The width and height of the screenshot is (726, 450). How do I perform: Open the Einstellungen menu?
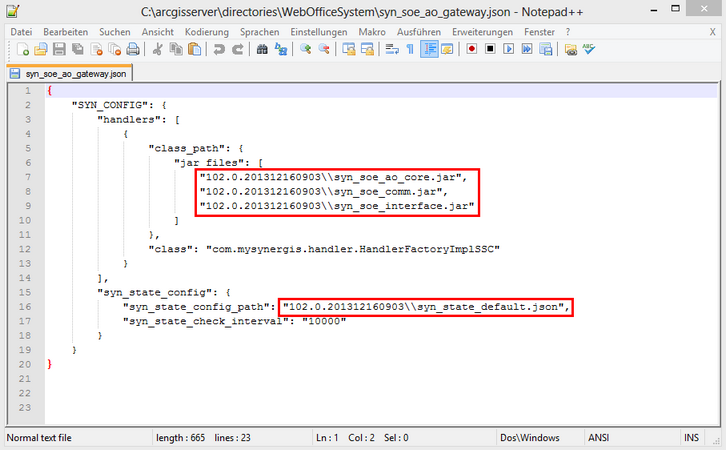pos(319,32)
